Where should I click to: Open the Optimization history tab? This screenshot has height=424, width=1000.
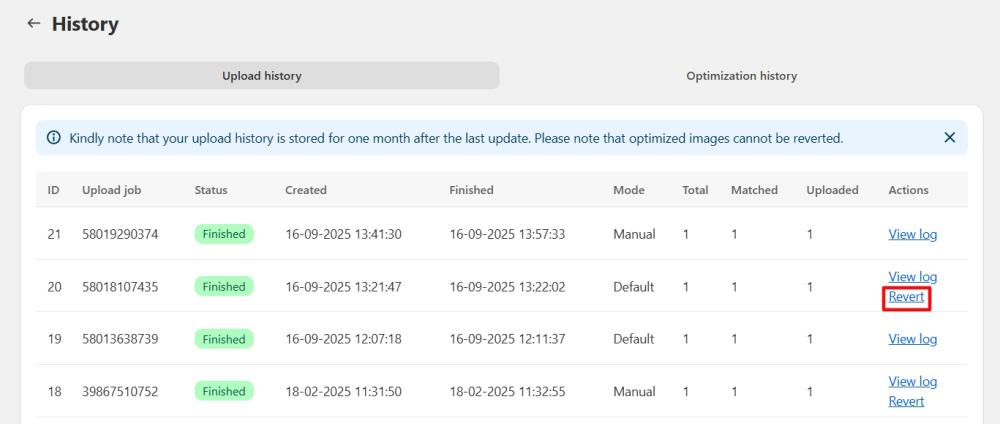coord(741,76)
